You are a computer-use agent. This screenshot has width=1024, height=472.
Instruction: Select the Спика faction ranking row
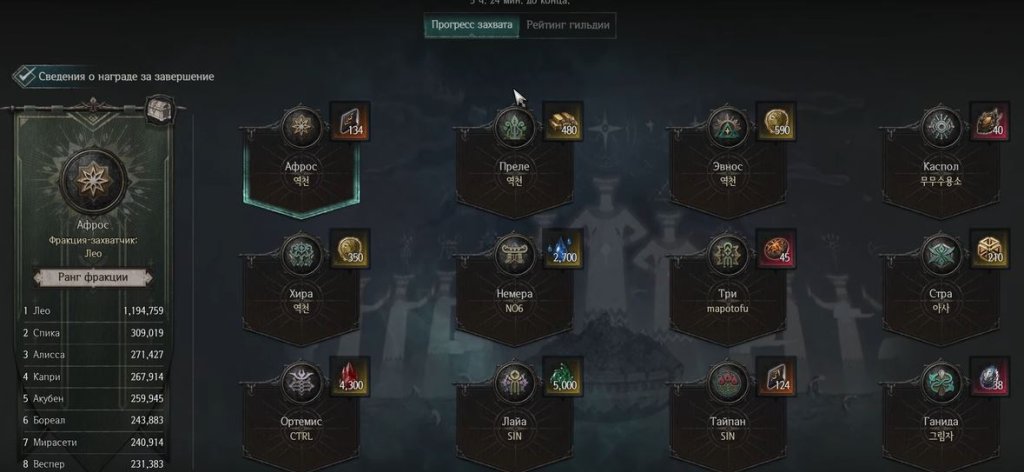[93, 333]
